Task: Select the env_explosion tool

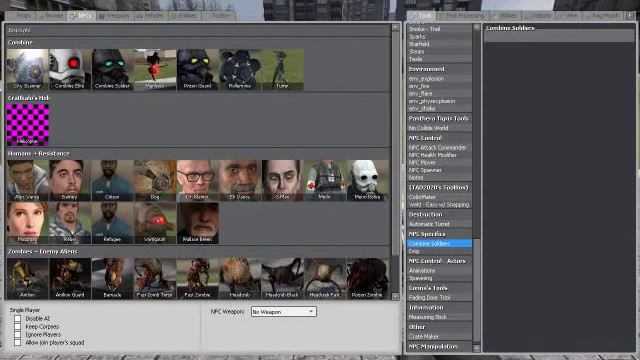Action: point(439,78)
